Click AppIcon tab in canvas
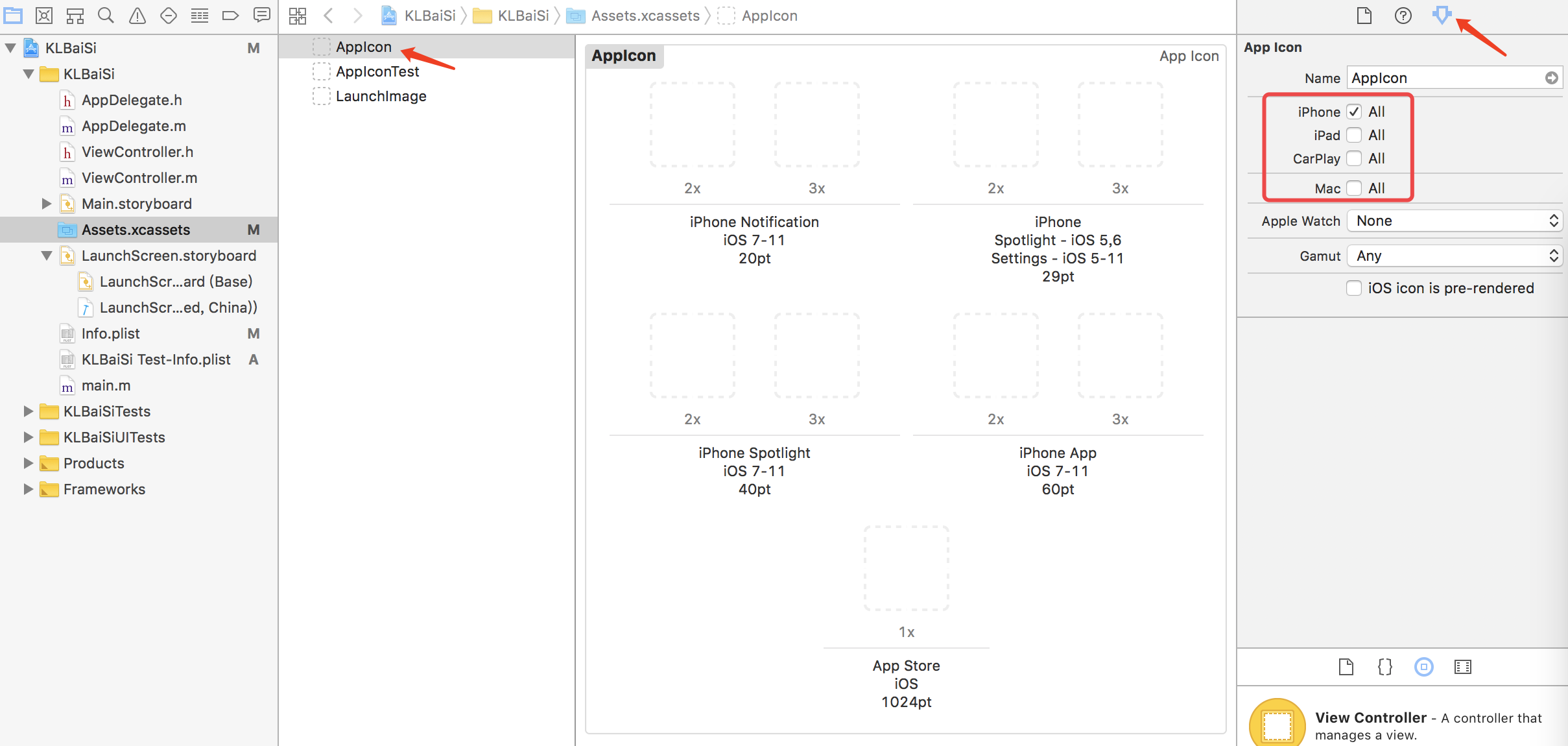Screen dimensions: 1568x746 click(x=623, y=55)
